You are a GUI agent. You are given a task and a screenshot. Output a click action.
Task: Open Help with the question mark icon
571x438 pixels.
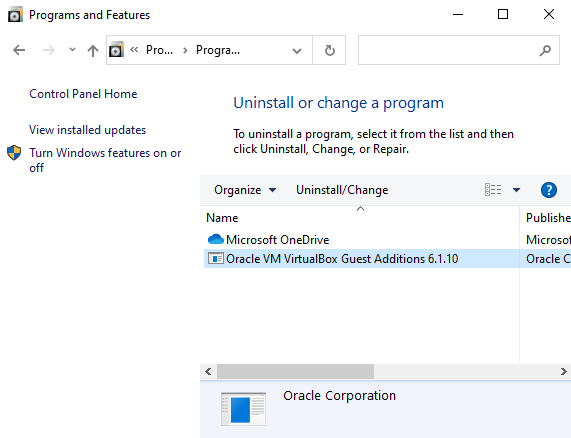[x=549, y=190]
